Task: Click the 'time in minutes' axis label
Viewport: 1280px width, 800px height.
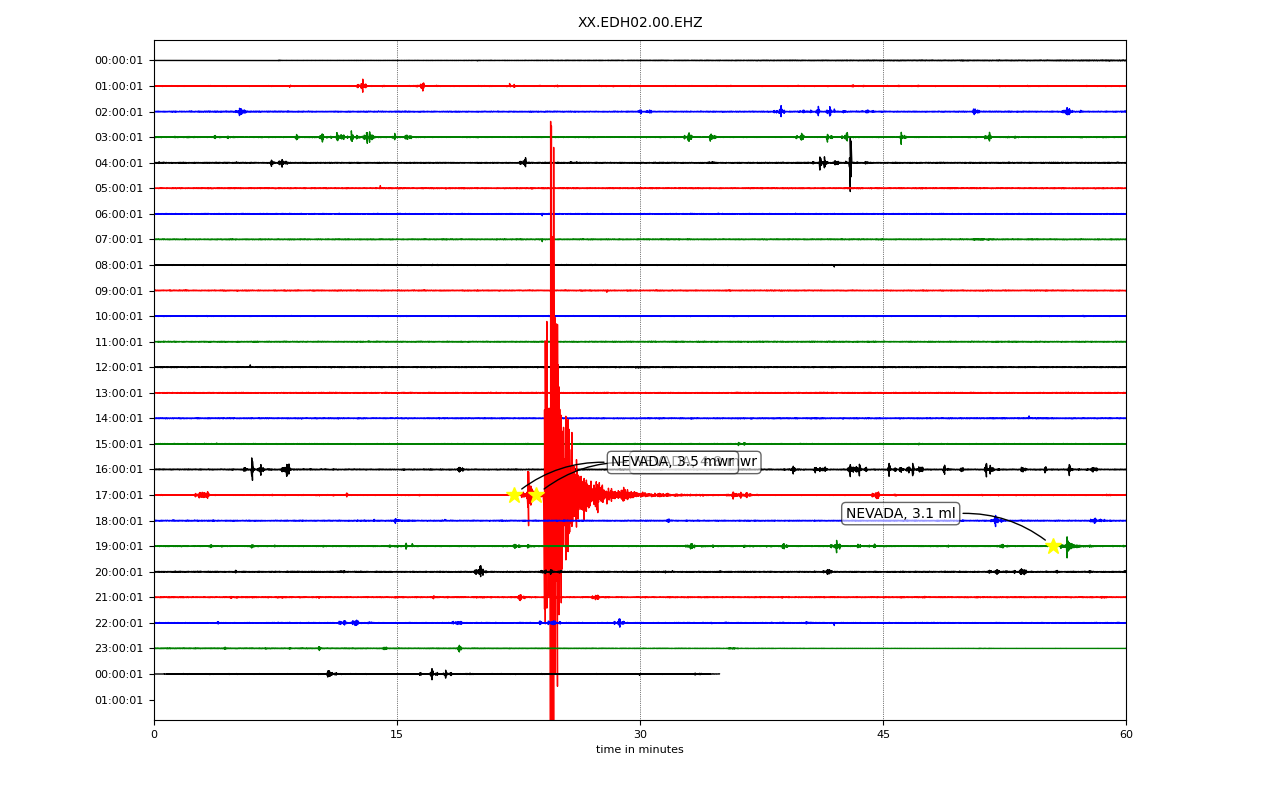Action: click(640, 750)
